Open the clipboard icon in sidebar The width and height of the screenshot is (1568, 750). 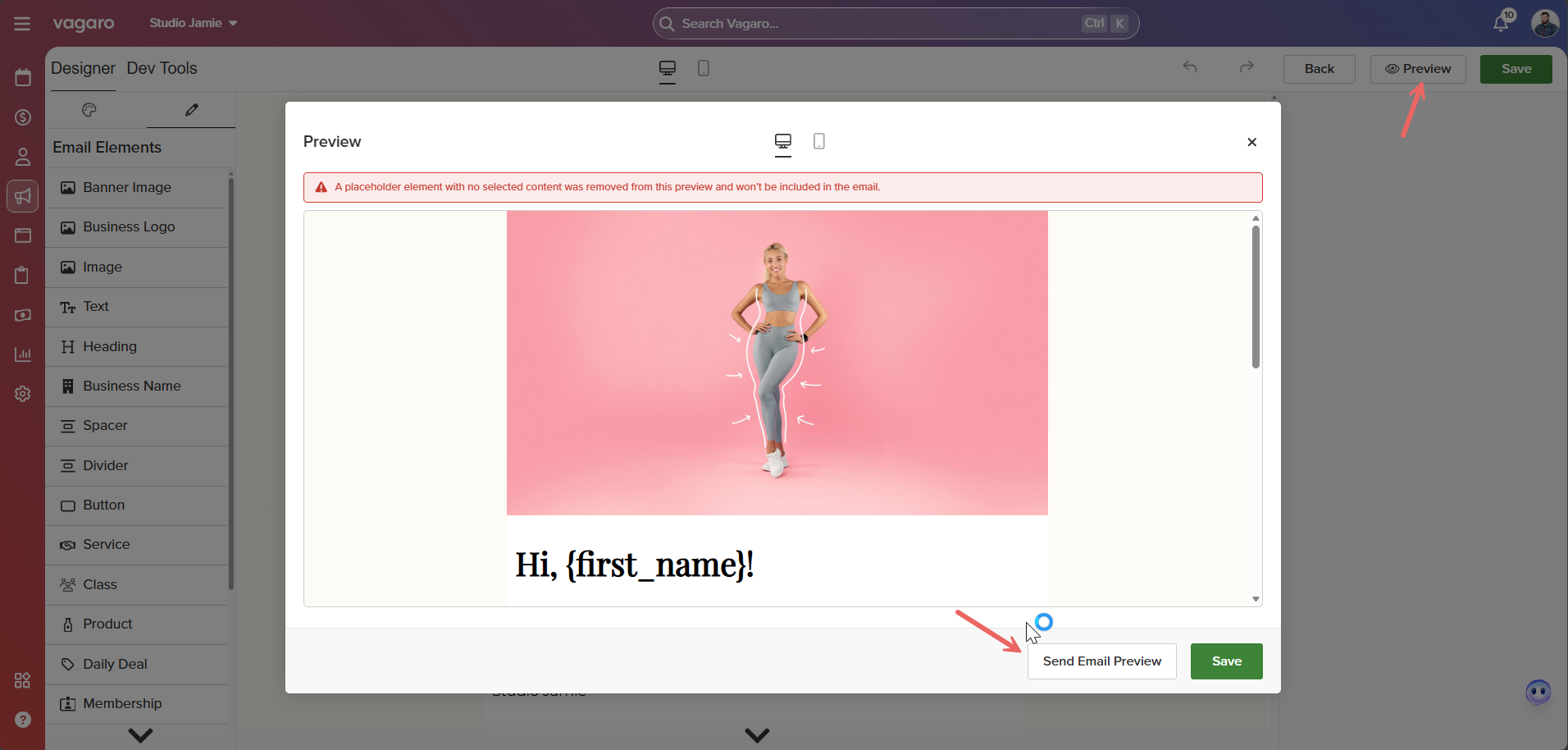(23, 275)
